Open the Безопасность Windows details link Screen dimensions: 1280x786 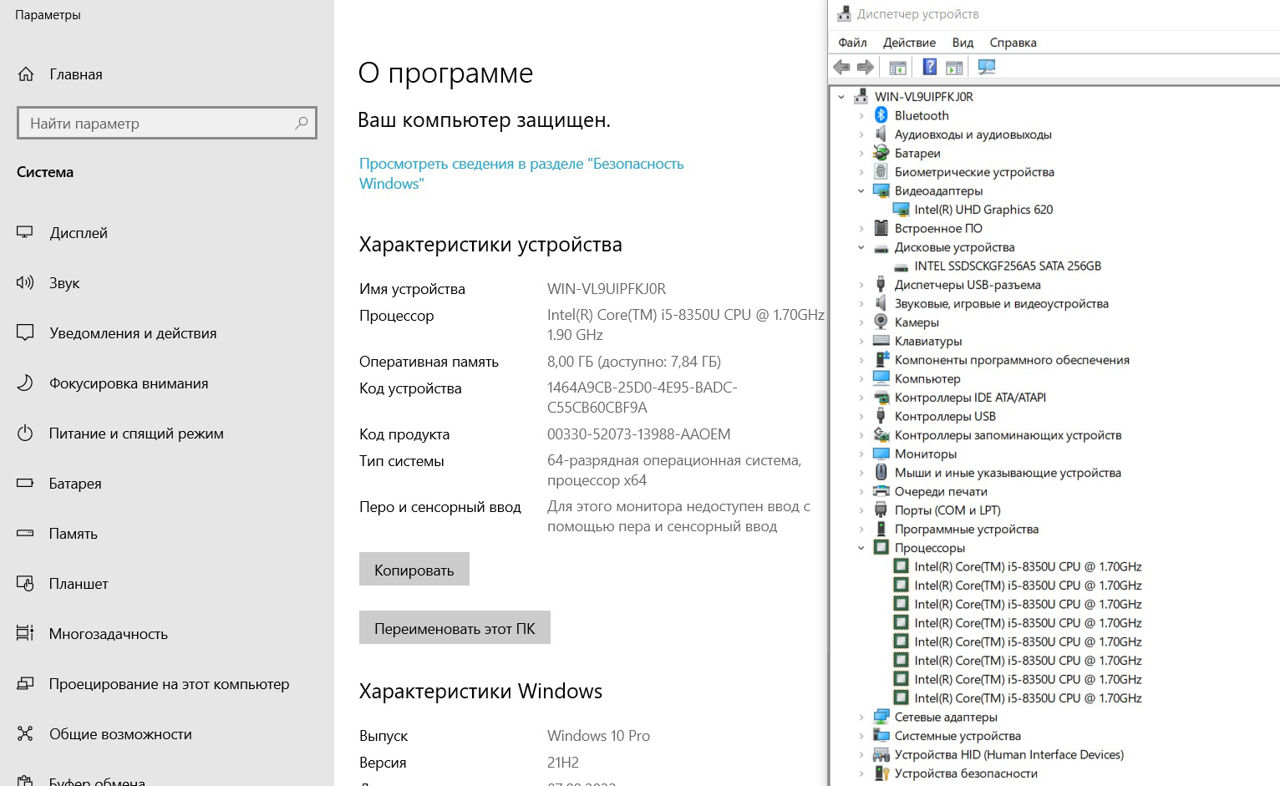pos(521,173)
